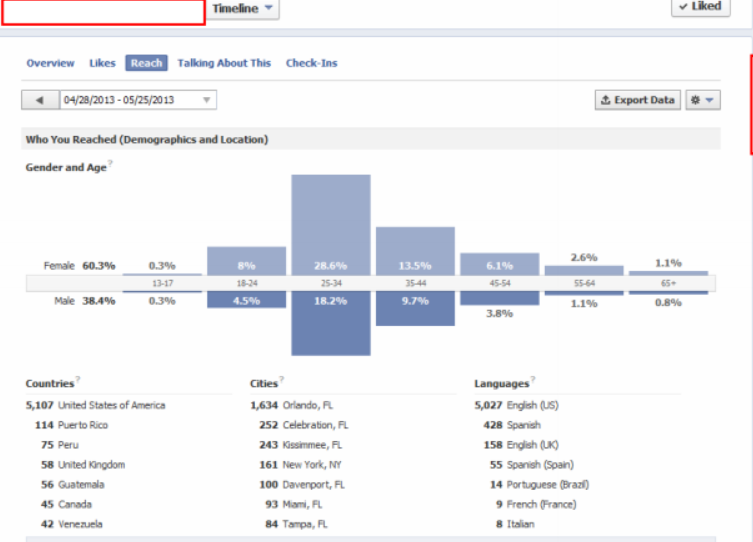Viewport: 753px width, 542px height.
Task: Open the Check-Ins tab
Action: coord(311,63)
